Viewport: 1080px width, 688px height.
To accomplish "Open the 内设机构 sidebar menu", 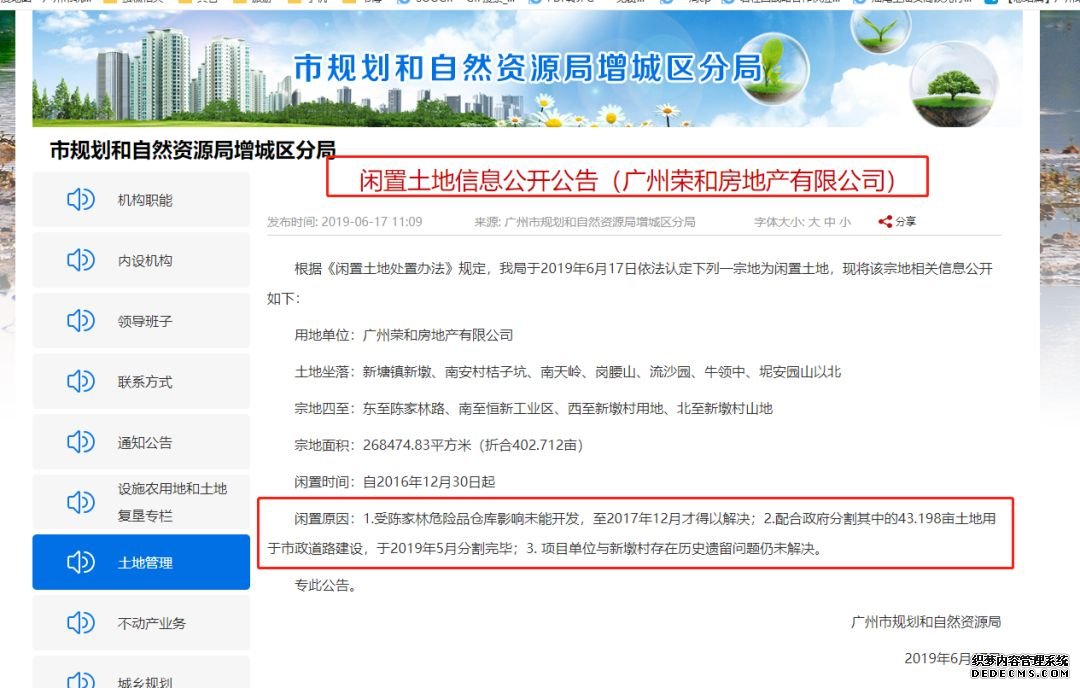I will pyautogui.click(x=141, y=260).
